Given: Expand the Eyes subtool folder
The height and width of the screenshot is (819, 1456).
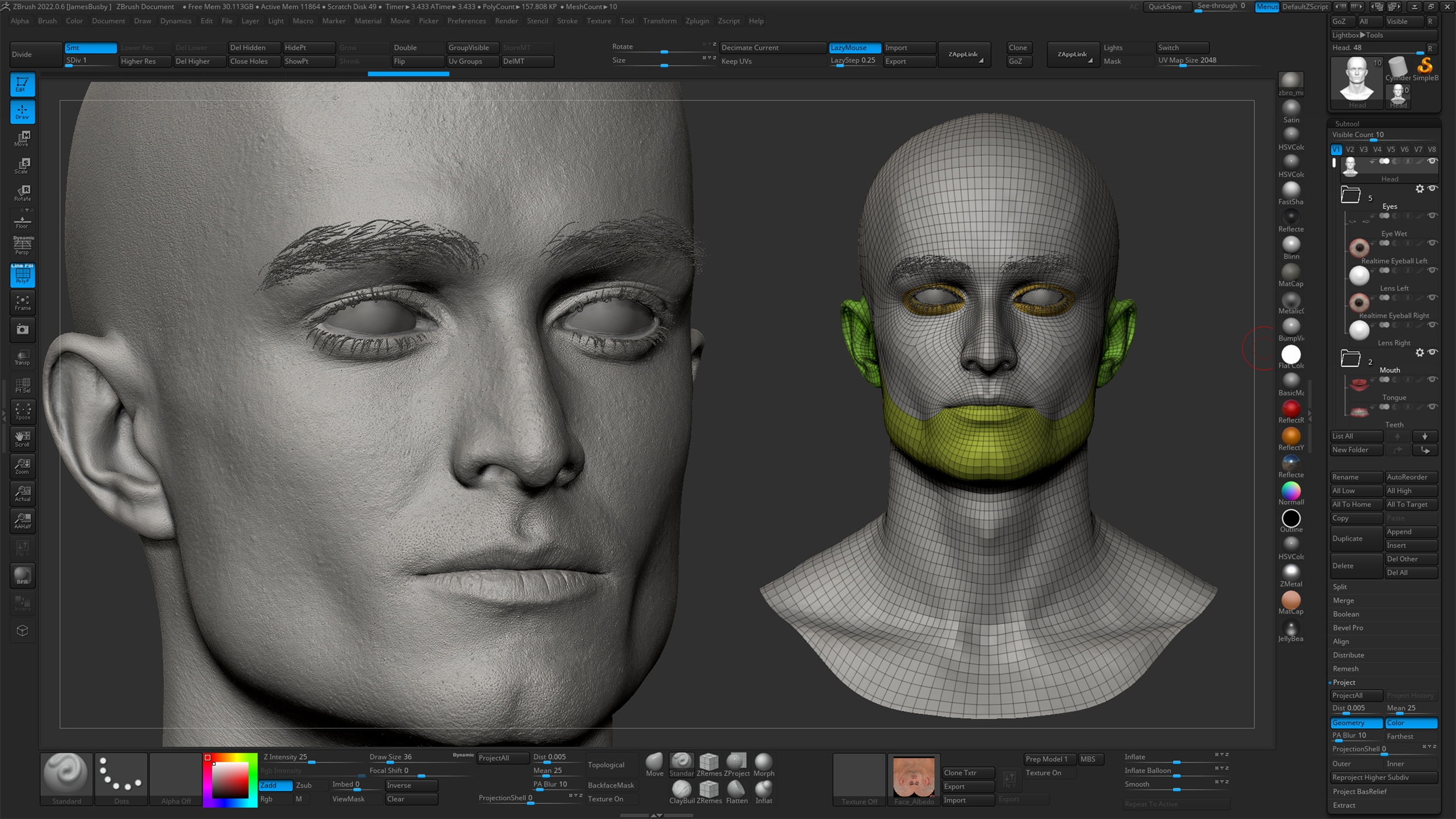Looking at the screenshot, I should (1350, 194).
